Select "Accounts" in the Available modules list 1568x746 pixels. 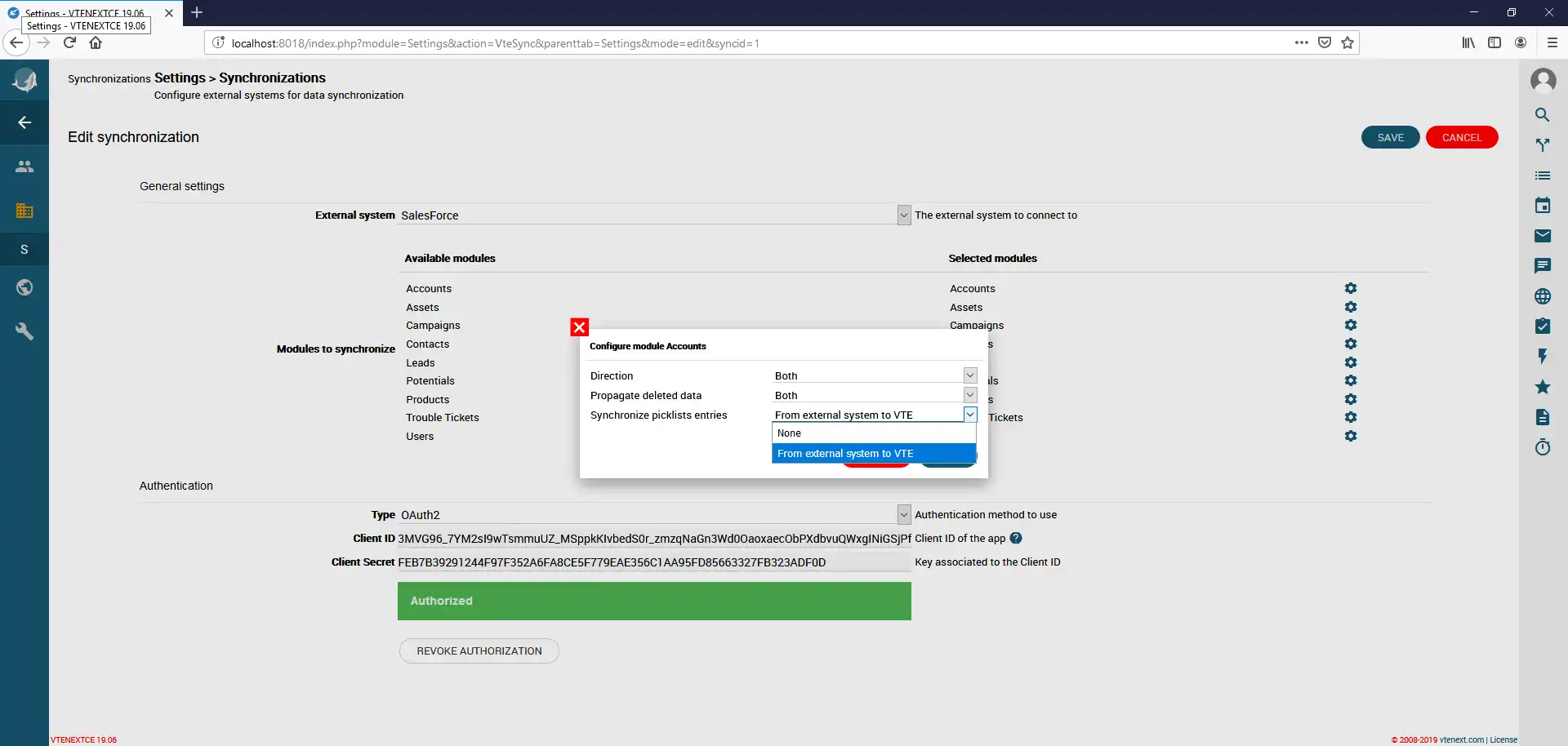coord(429,289)
